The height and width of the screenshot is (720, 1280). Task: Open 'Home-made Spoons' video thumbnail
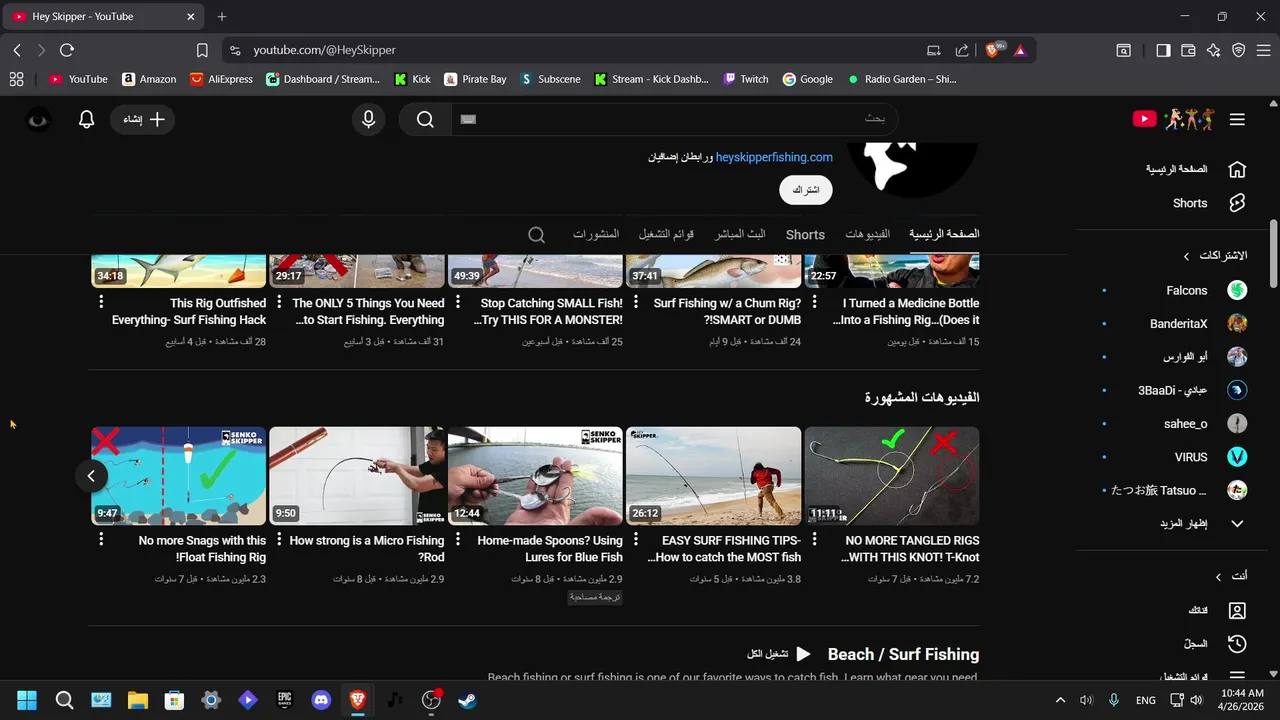(535, 476)
